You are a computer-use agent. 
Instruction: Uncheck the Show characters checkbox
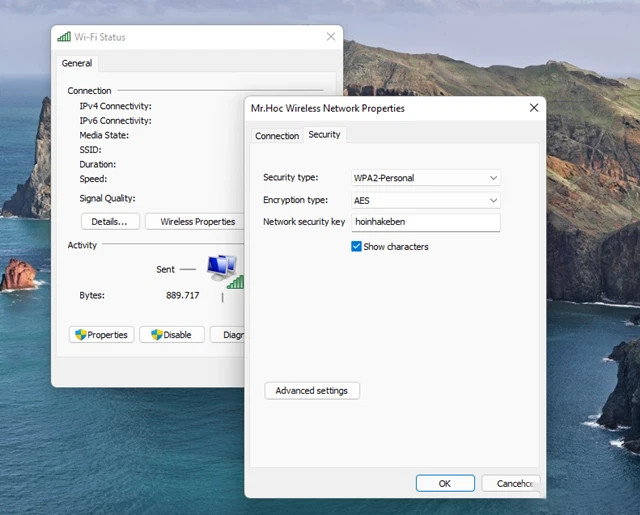356,246
